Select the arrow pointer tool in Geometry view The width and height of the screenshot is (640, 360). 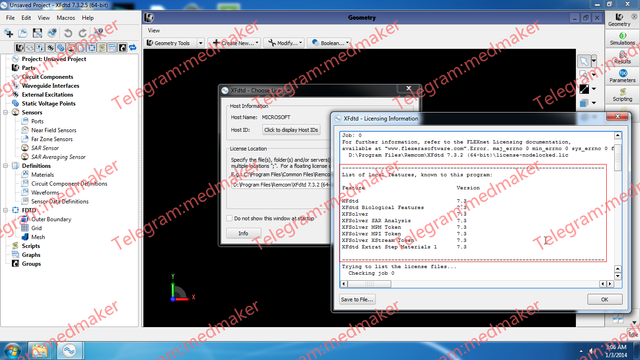(584, 61)
